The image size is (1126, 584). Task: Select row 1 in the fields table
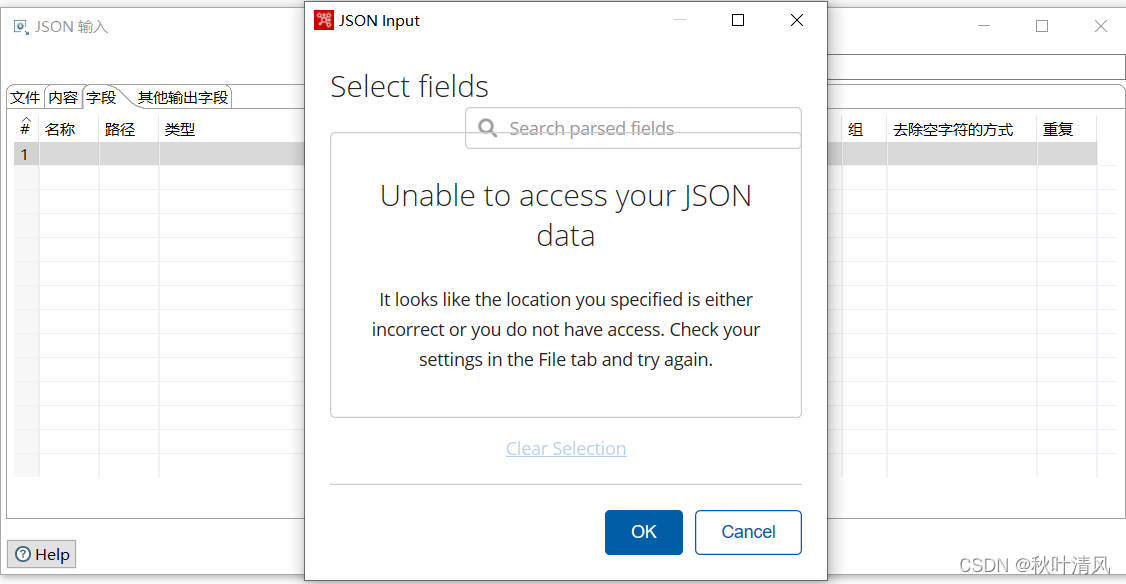click(x=23, y=153)
